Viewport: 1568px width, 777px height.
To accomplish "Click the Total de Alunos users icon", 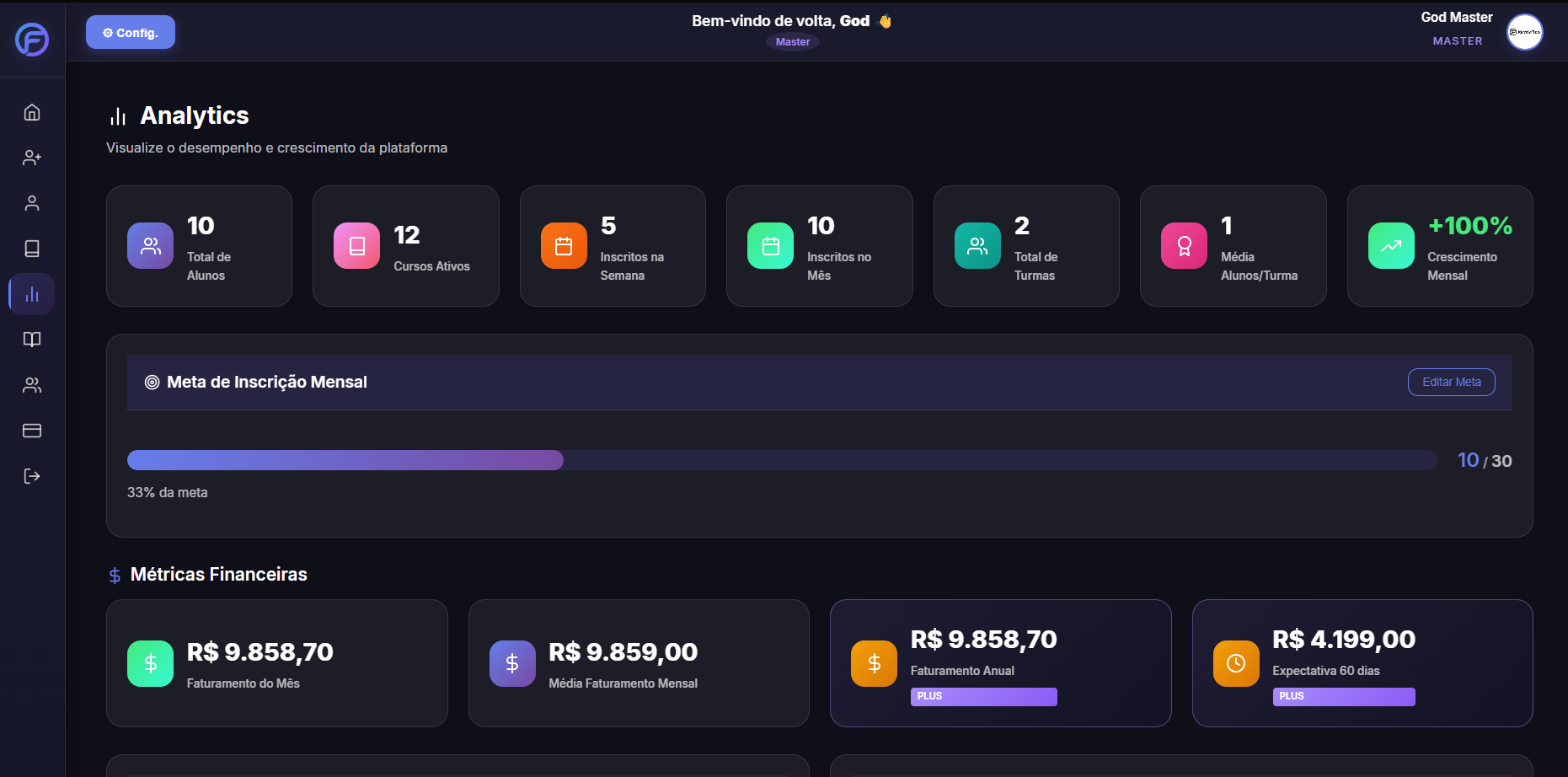I will click(150, 245).
